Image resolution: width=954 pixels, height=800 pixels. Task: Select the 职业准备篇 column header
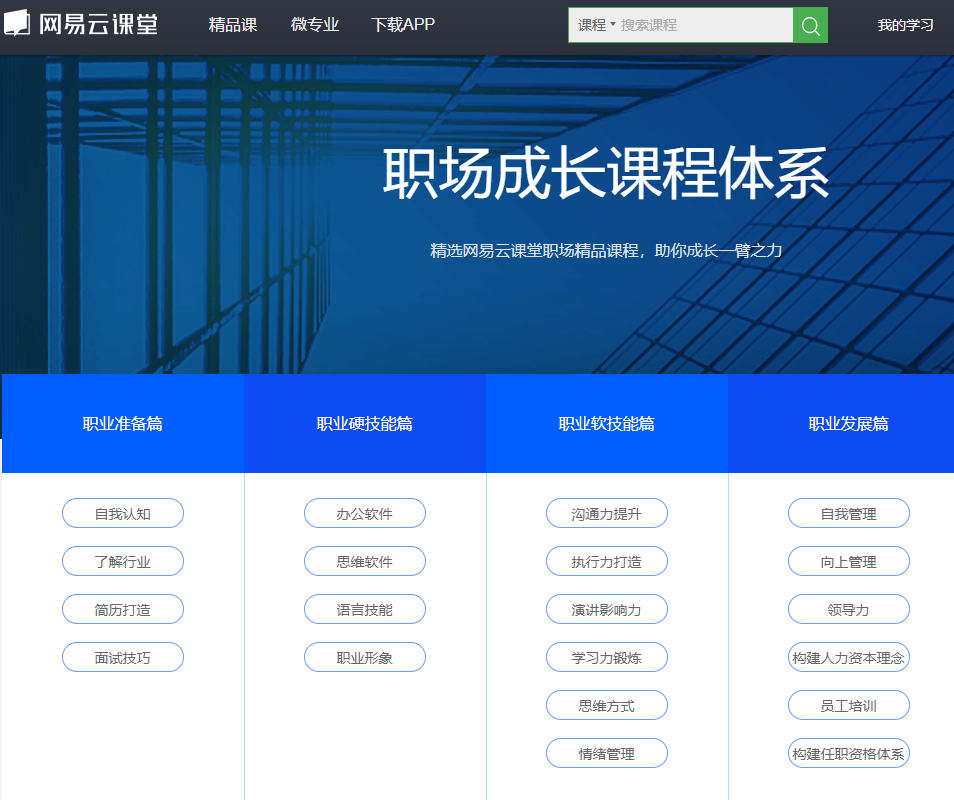pos(122,422)
